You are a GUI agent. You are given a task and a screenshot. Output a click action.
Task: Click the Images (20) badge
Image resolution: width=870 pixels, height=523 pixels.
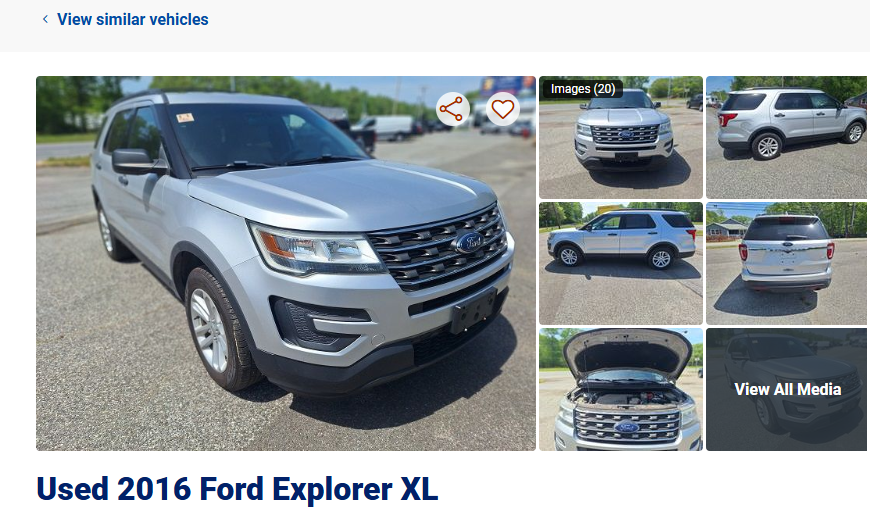pyautogui.click(x=583, y=89)
